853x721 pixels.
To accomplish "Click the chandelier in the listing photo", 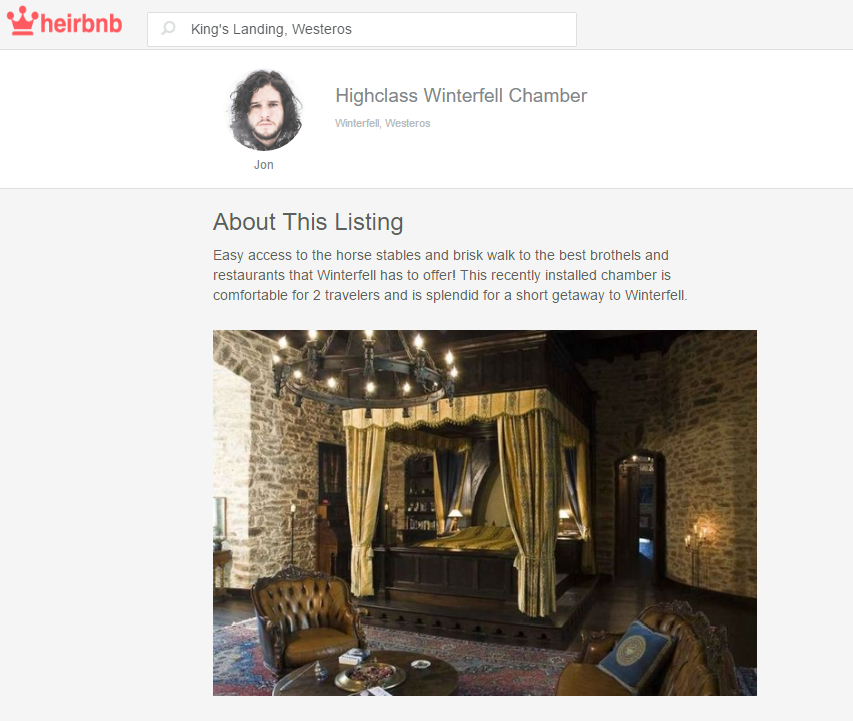I will point(366,368).
